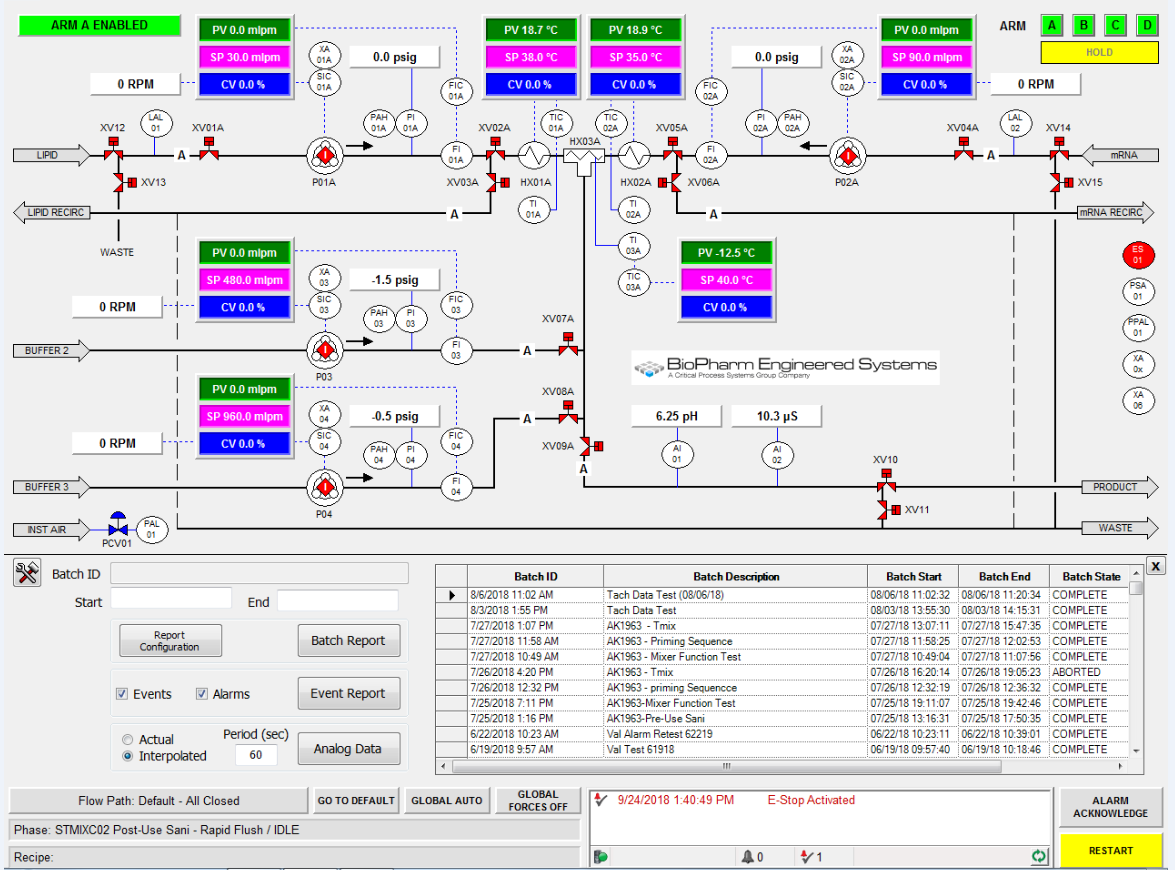The height and width of the screenshot is (870, 1175).
Task: Click valve XV08A
Action: pos(568,412)
